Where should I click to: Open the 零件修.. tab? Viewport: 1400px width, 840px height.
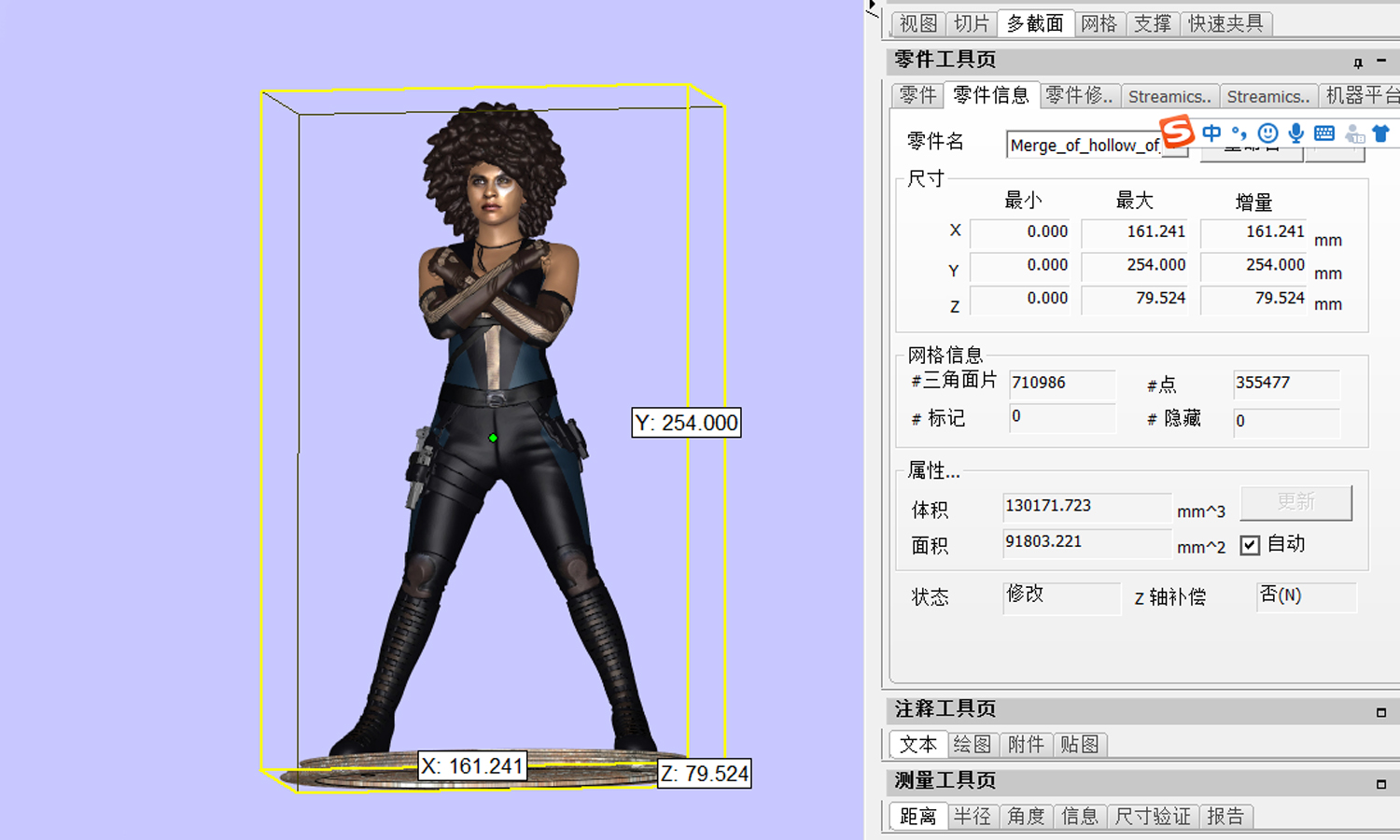(x=1079, y=95)
